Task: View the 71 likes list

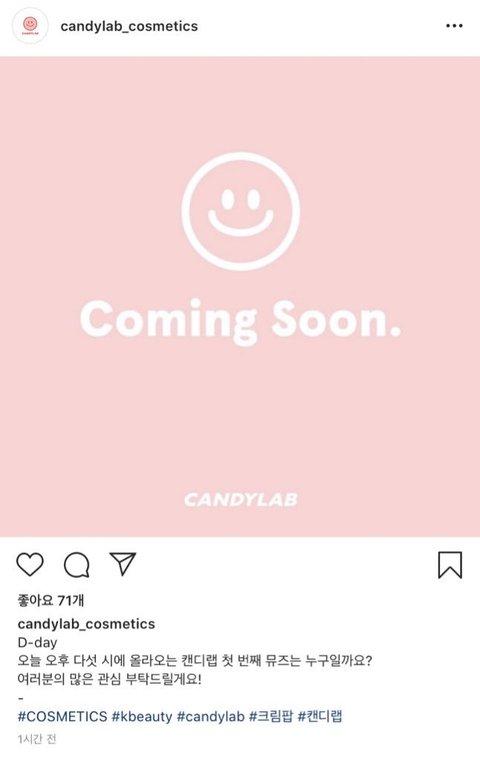Action: 50,600
